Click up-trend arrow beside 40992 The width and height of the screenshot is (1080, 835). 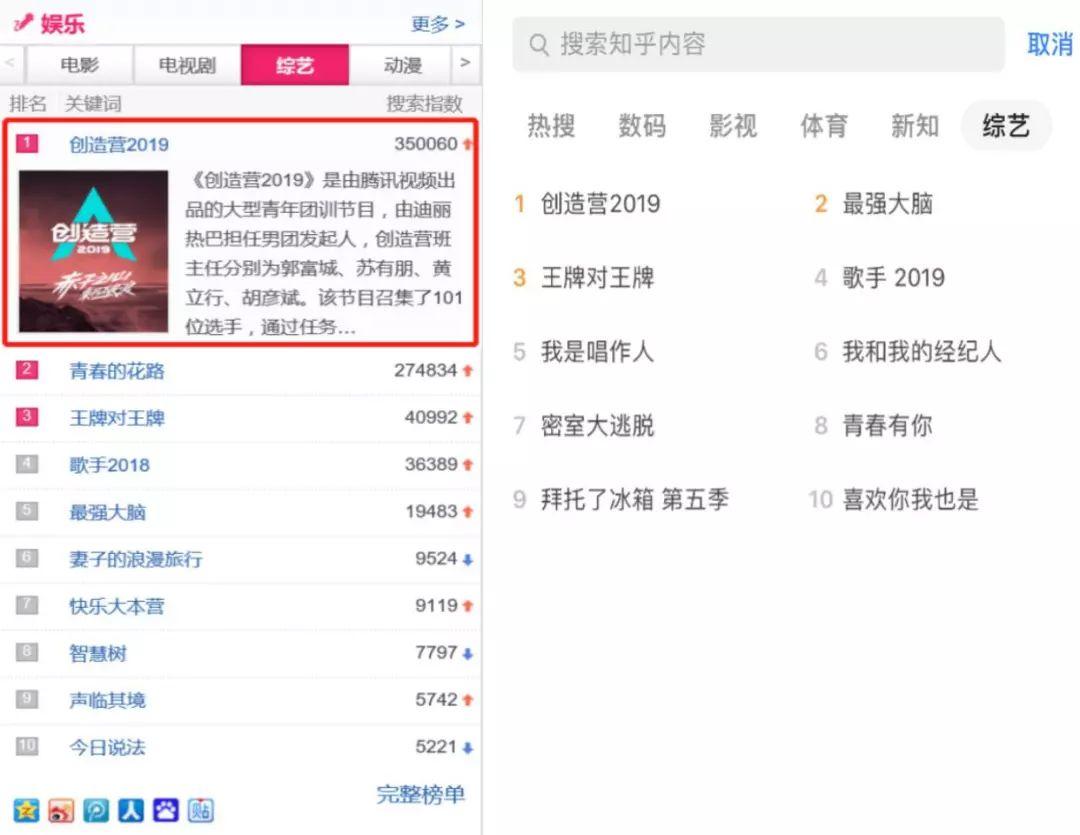[x=468, y=418]
